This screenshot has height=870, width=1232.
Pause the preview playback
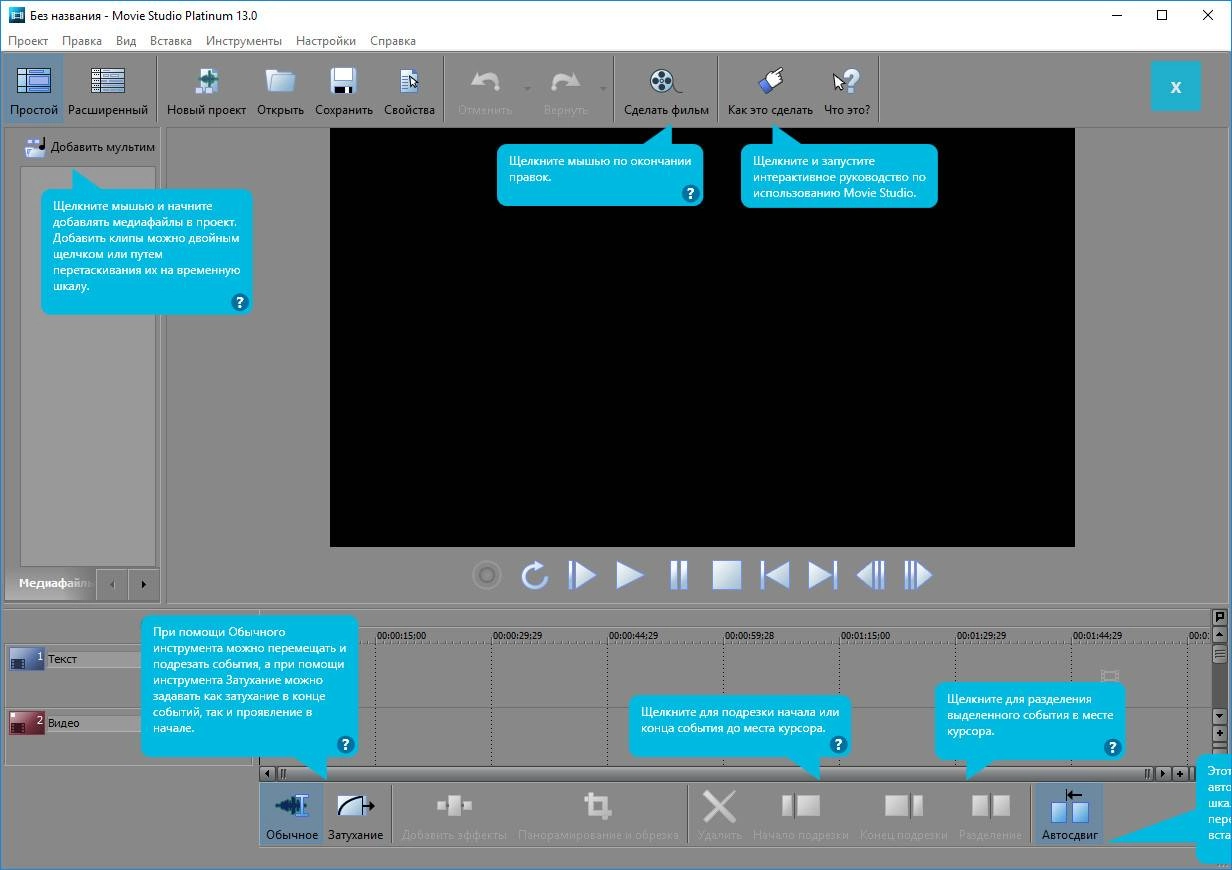(x=679, y=575)
